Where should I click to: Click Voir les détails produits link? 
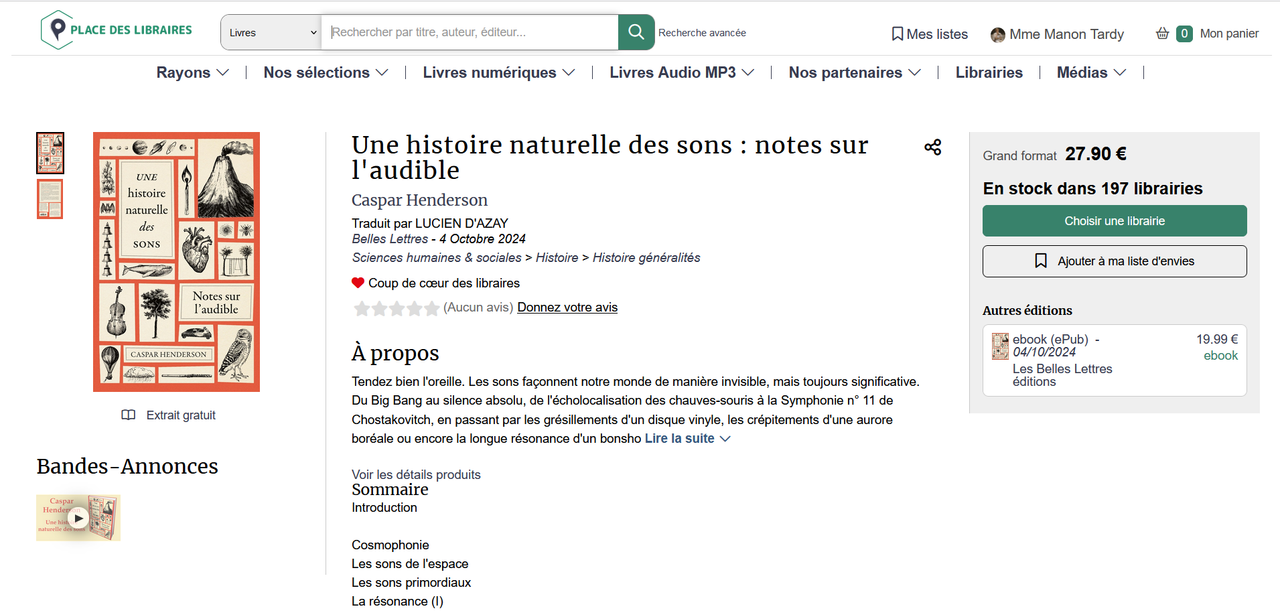coord(416,474)
